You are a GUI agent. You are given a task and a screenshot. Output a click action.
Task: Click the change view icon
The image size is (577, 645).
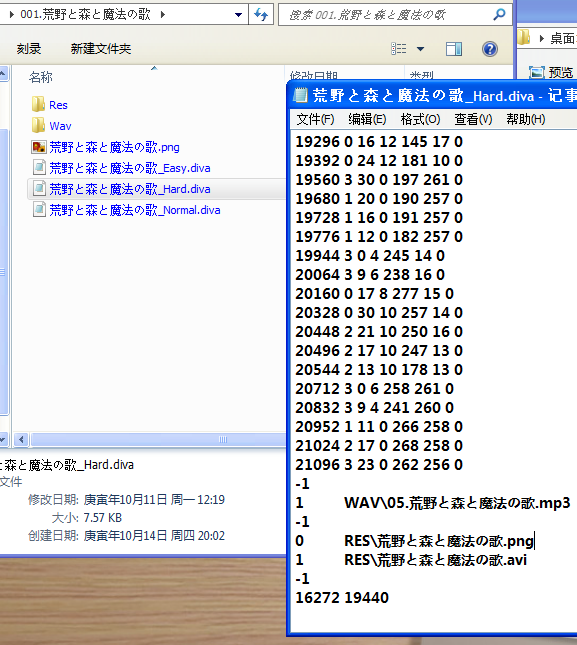(x=399, y=49)
